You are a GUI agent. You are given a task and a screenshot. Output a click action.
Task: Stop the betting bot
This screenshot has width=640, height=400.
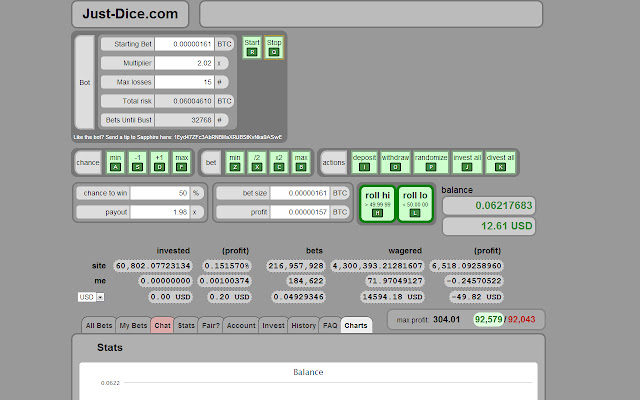coord(274,48)
